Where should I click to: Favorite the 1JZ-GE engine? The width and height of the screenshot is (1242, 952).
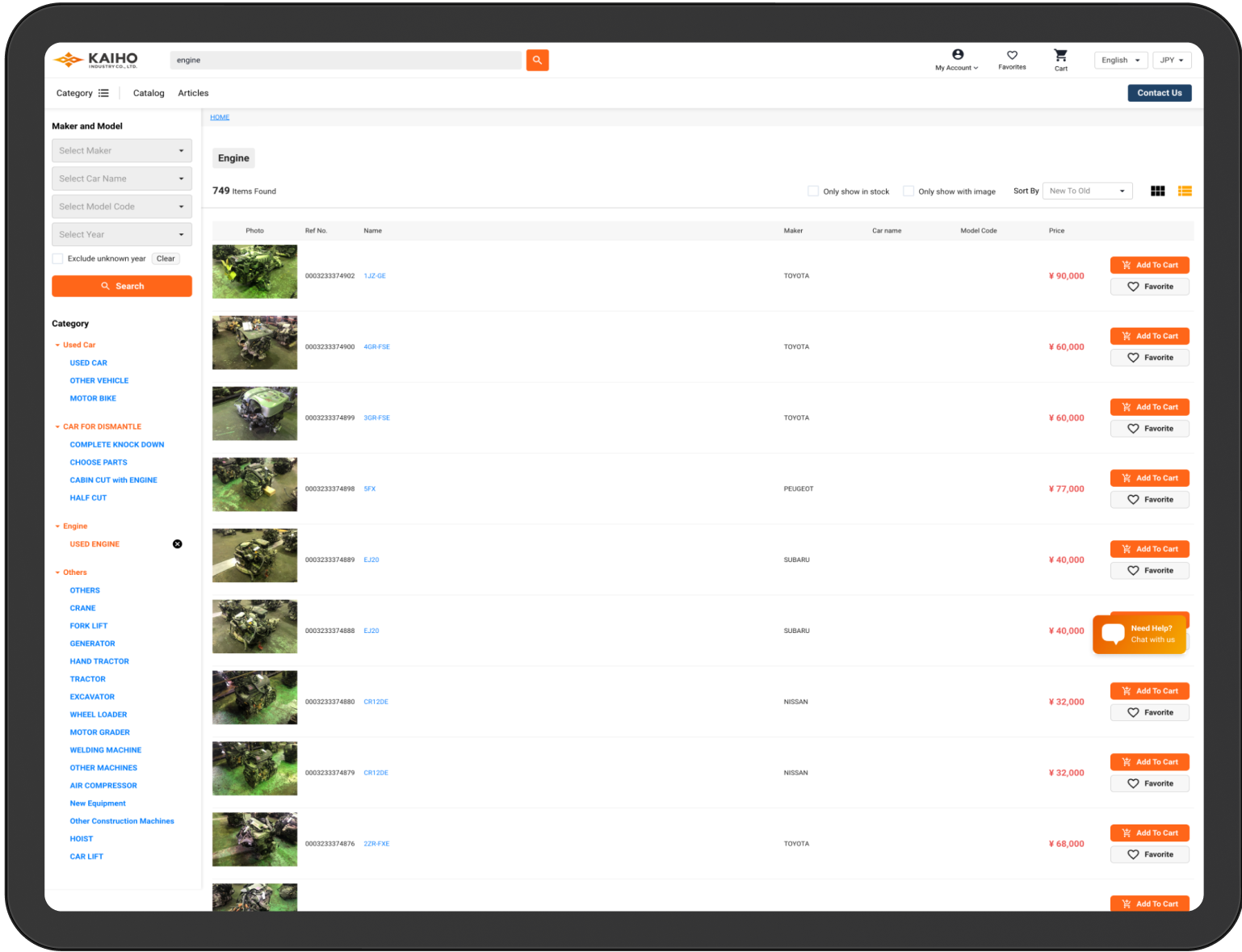tap(1149, 287)
